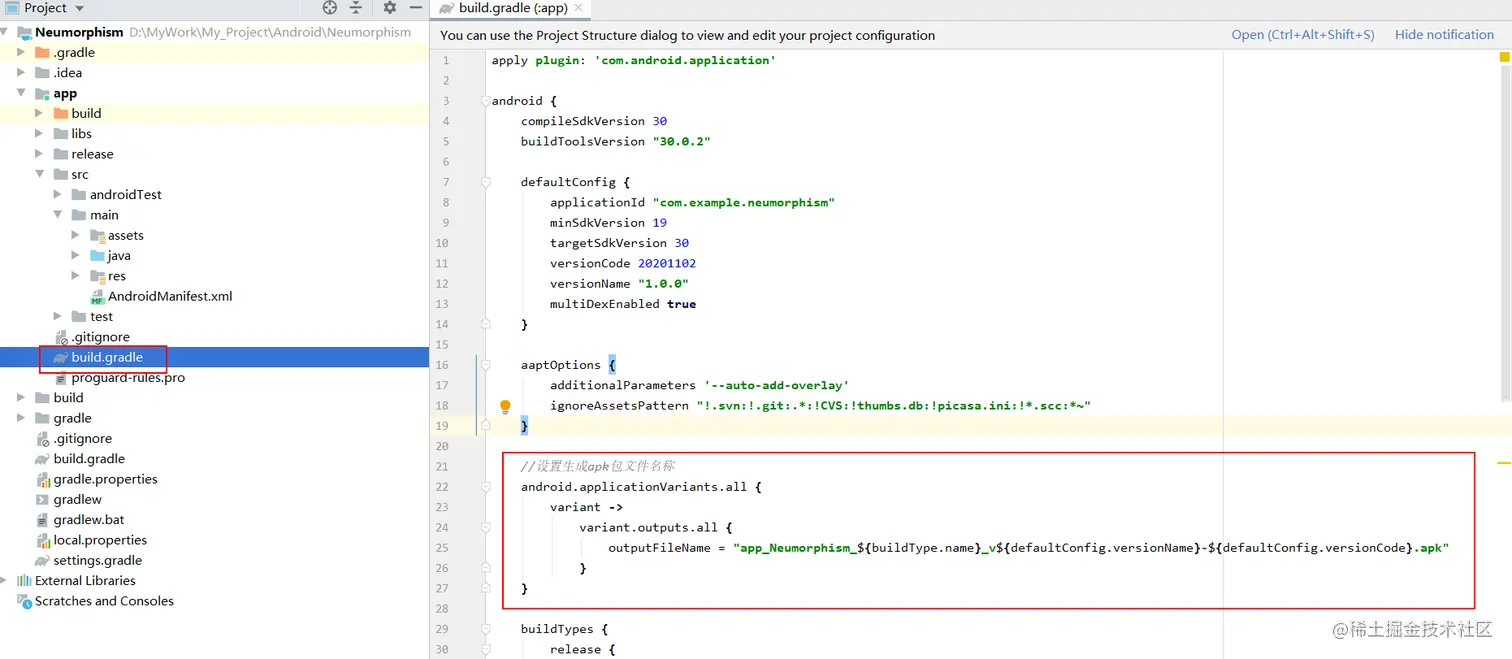This screenshot has width=1512, height=659.
Task: Expand the .gradle folder
Action: [22, 52]
